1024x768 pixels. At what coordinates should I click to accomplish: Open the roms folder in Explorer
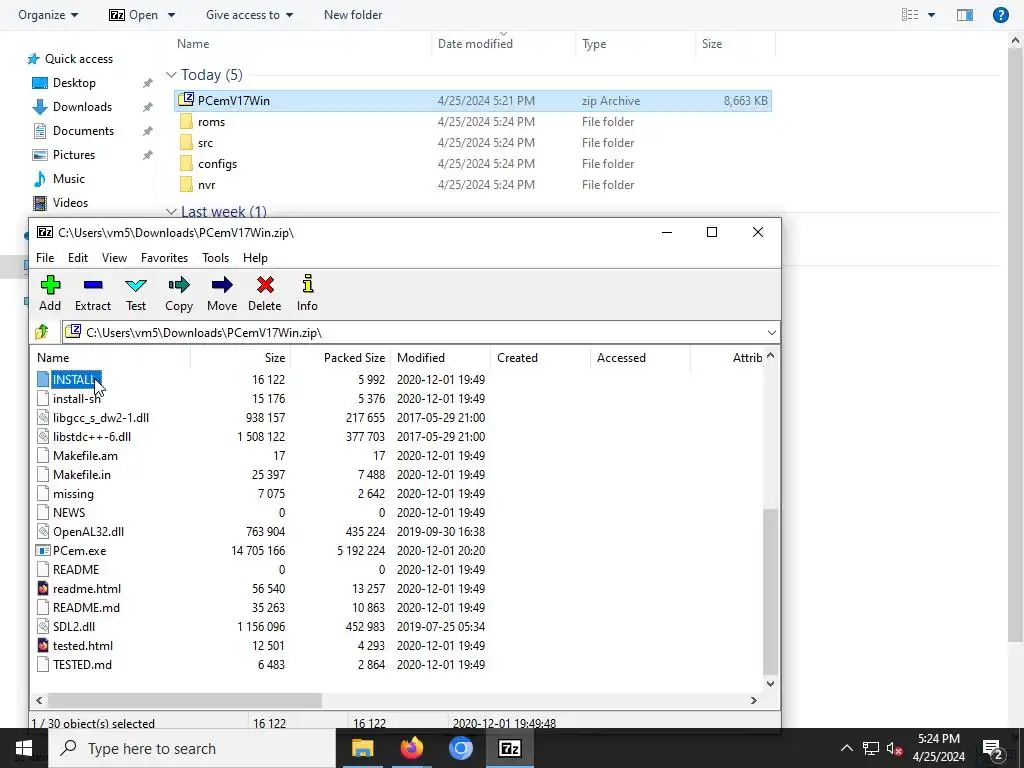click(x=211, y=121)
